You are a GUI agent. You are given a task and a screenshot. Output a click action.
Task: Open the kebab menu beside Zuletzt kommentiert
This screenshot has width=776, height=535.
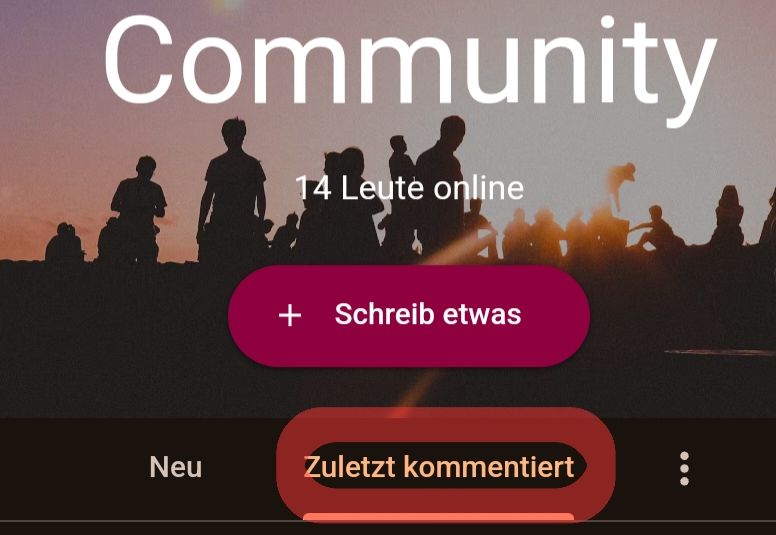[x=684, y=468]
